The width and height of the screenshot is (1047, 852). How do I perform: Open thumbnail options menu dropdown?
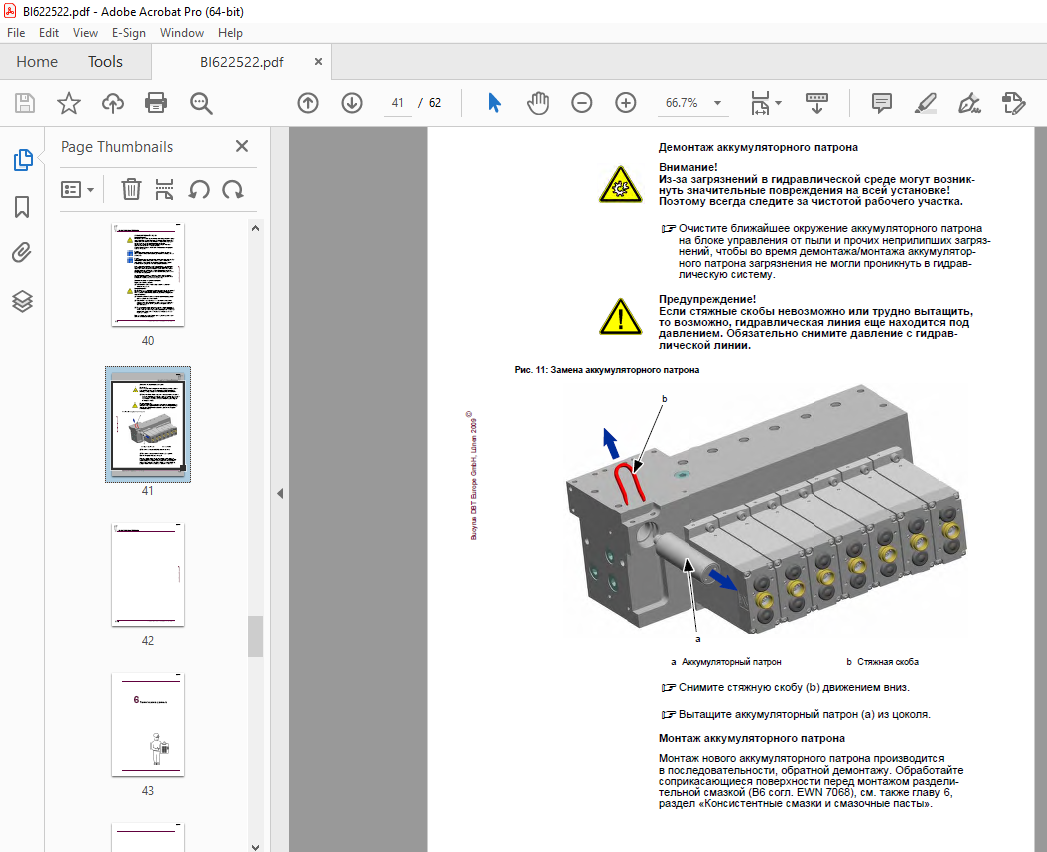(77, 190)
